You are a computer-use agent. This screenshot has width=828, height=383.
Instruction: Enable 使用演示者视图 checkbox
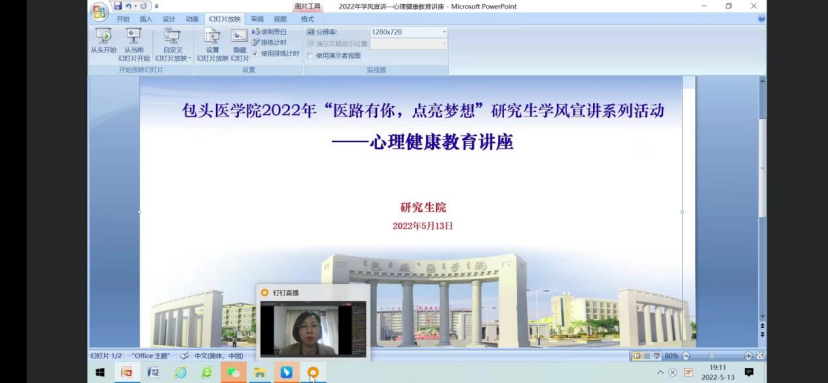pos(310,55)
